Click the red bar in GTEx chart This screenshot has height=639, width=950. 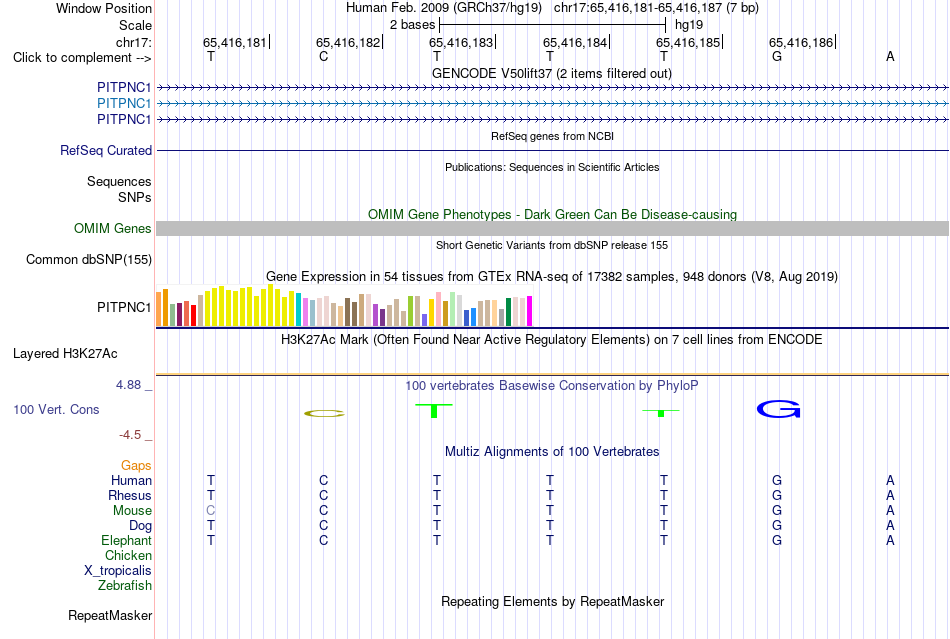point(194,316)
